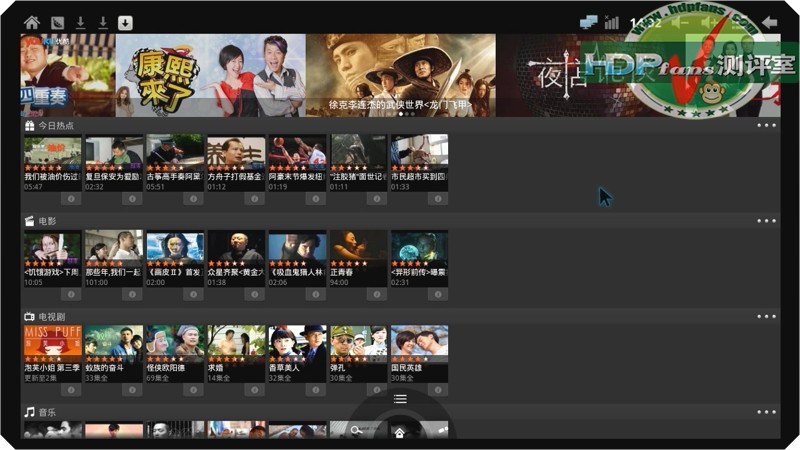
Task: Tap the home icon in the bottom dial
Action: [x=399, y=433]
